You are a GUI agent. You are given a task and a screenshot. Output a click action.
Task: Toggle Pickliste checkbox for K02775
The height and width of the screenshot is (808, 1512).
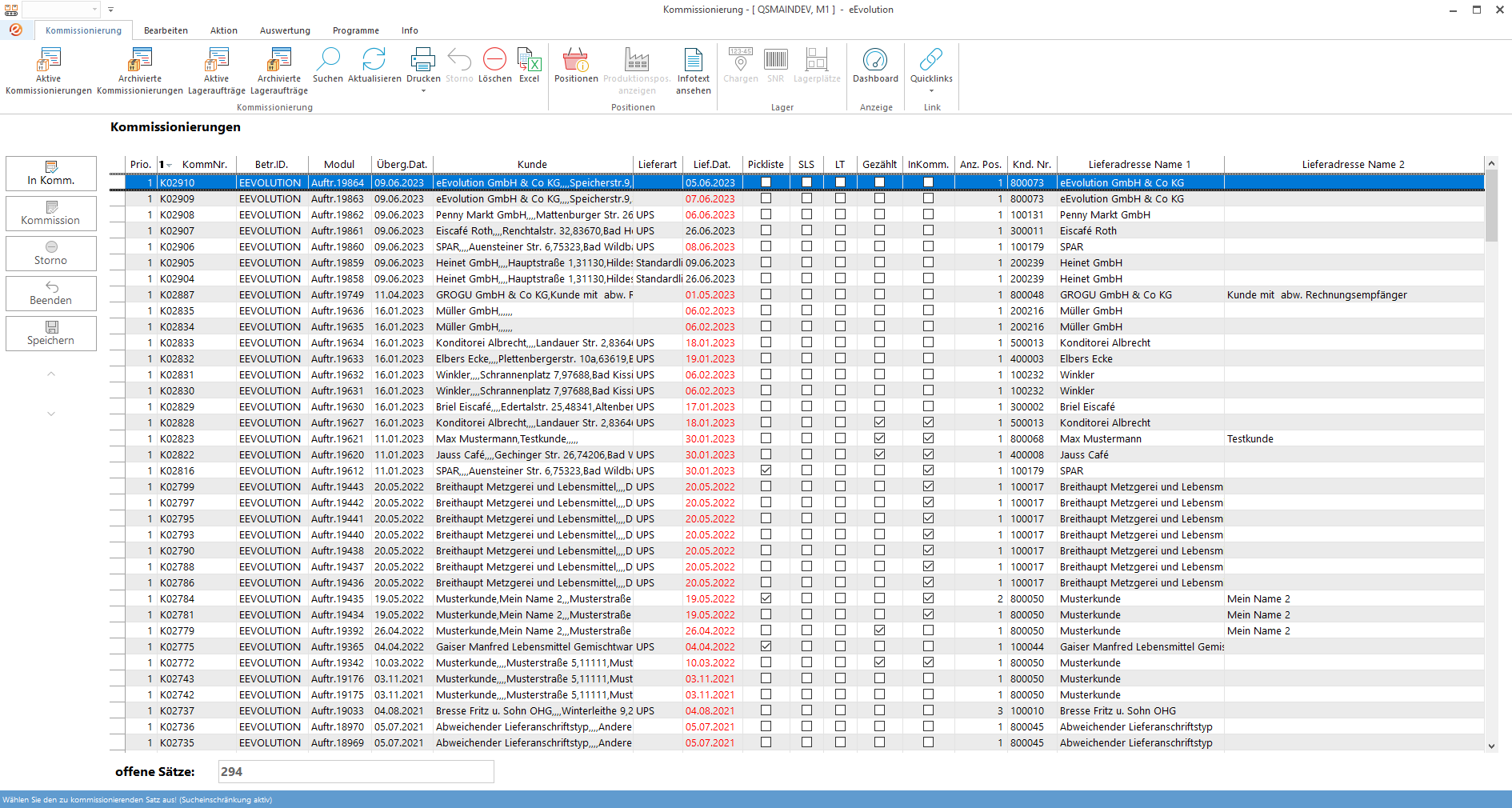point(766,646)
